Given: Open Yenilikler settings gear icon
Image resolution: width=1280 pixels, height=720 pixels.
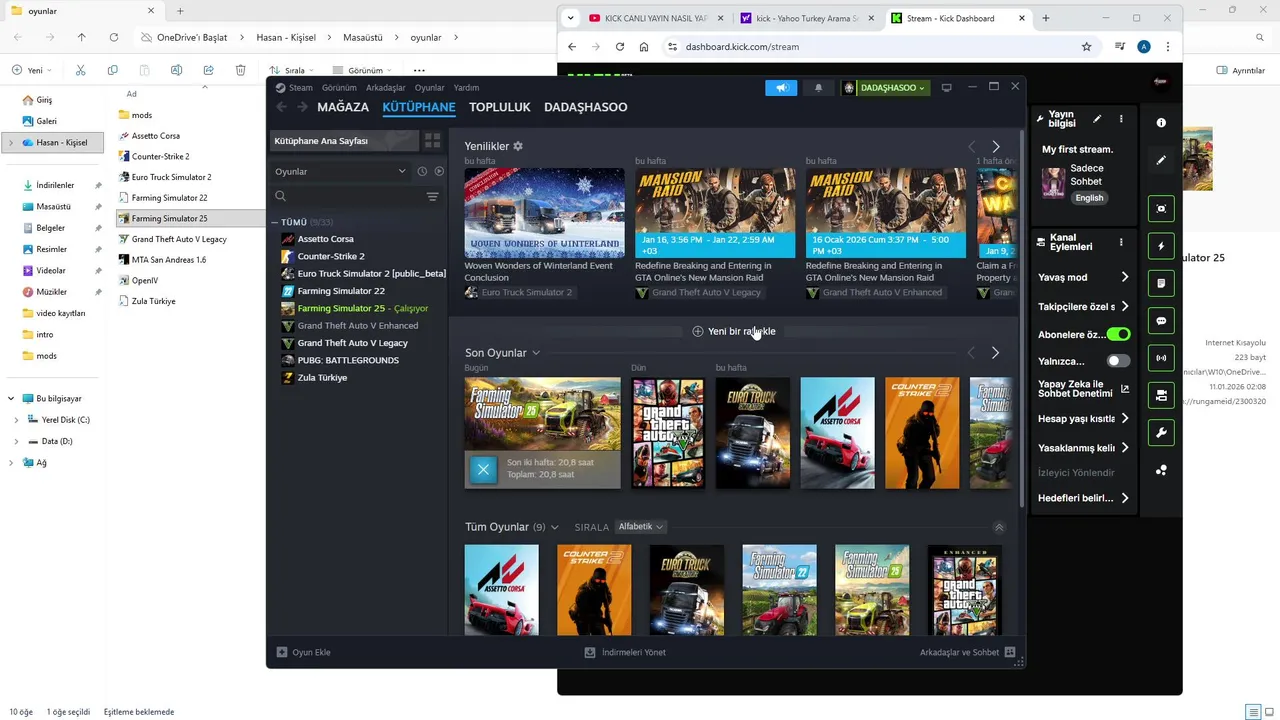Looking at the screenshot, I should (518, 146).
